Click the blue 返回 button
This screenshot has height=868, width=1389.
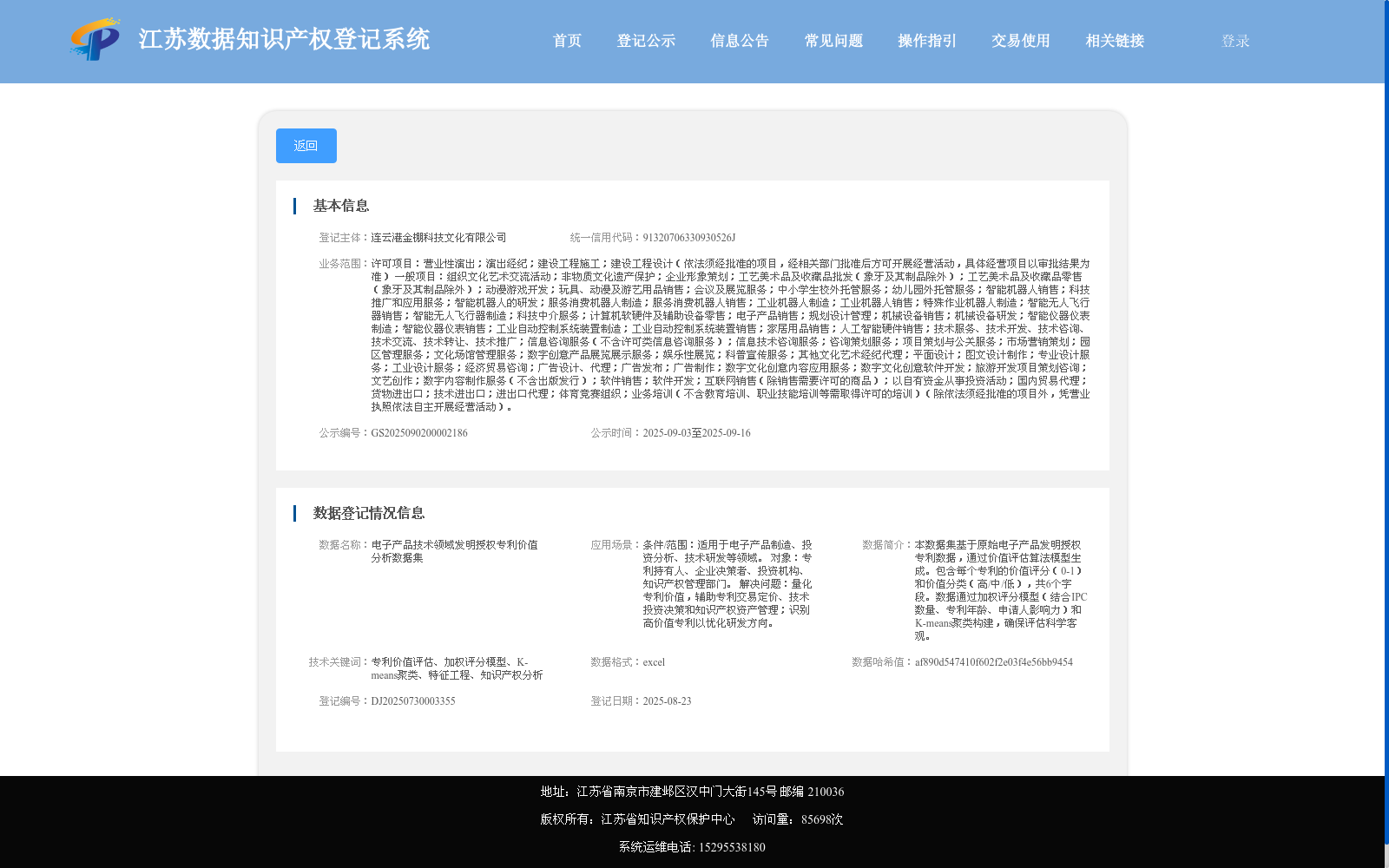pyautogui.click(x=306, y=146)
